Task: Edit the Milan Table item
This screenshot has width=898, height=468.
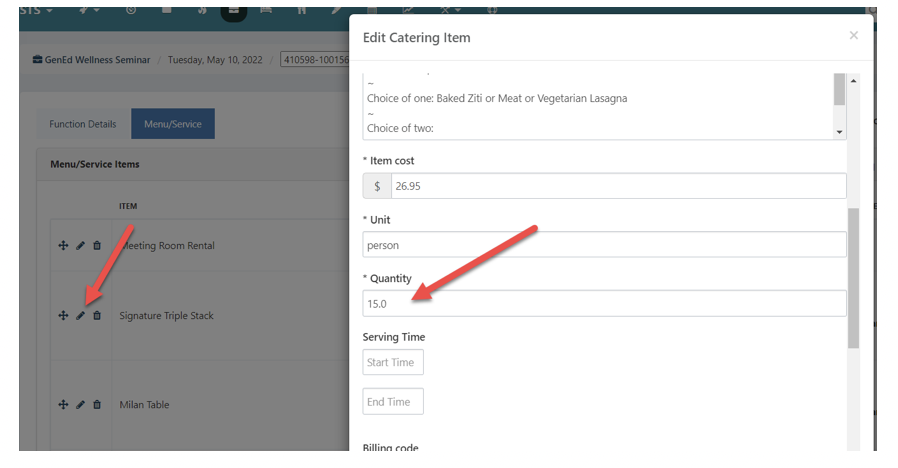Action: tap(80, 405)
